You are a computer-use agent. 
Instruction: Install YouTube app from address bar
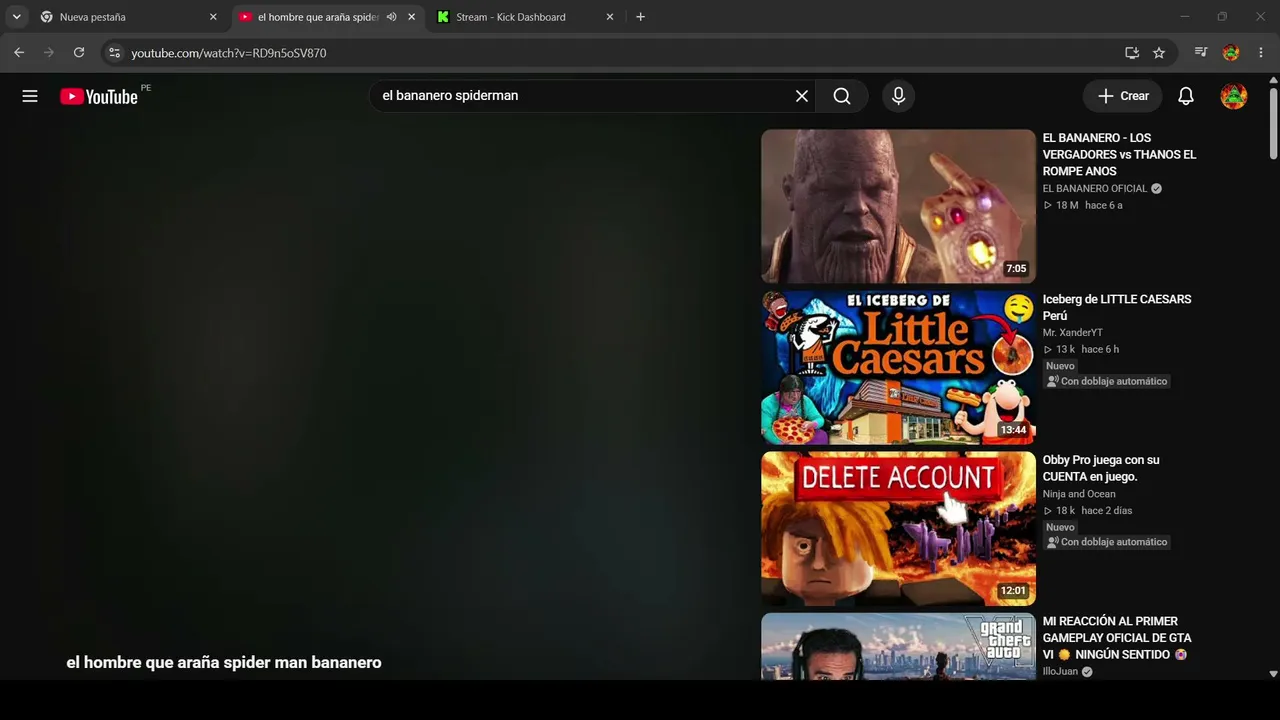click(x=1132, y=53)
